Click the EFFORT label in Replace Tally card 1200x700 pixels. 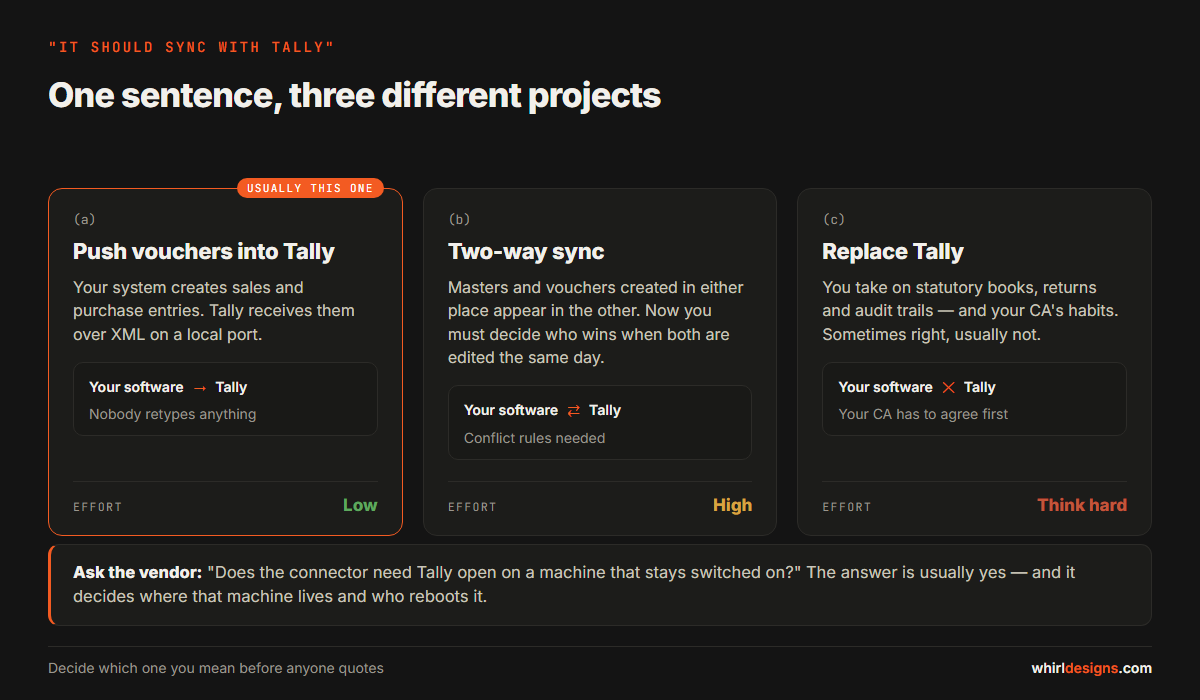pos(847,507)
